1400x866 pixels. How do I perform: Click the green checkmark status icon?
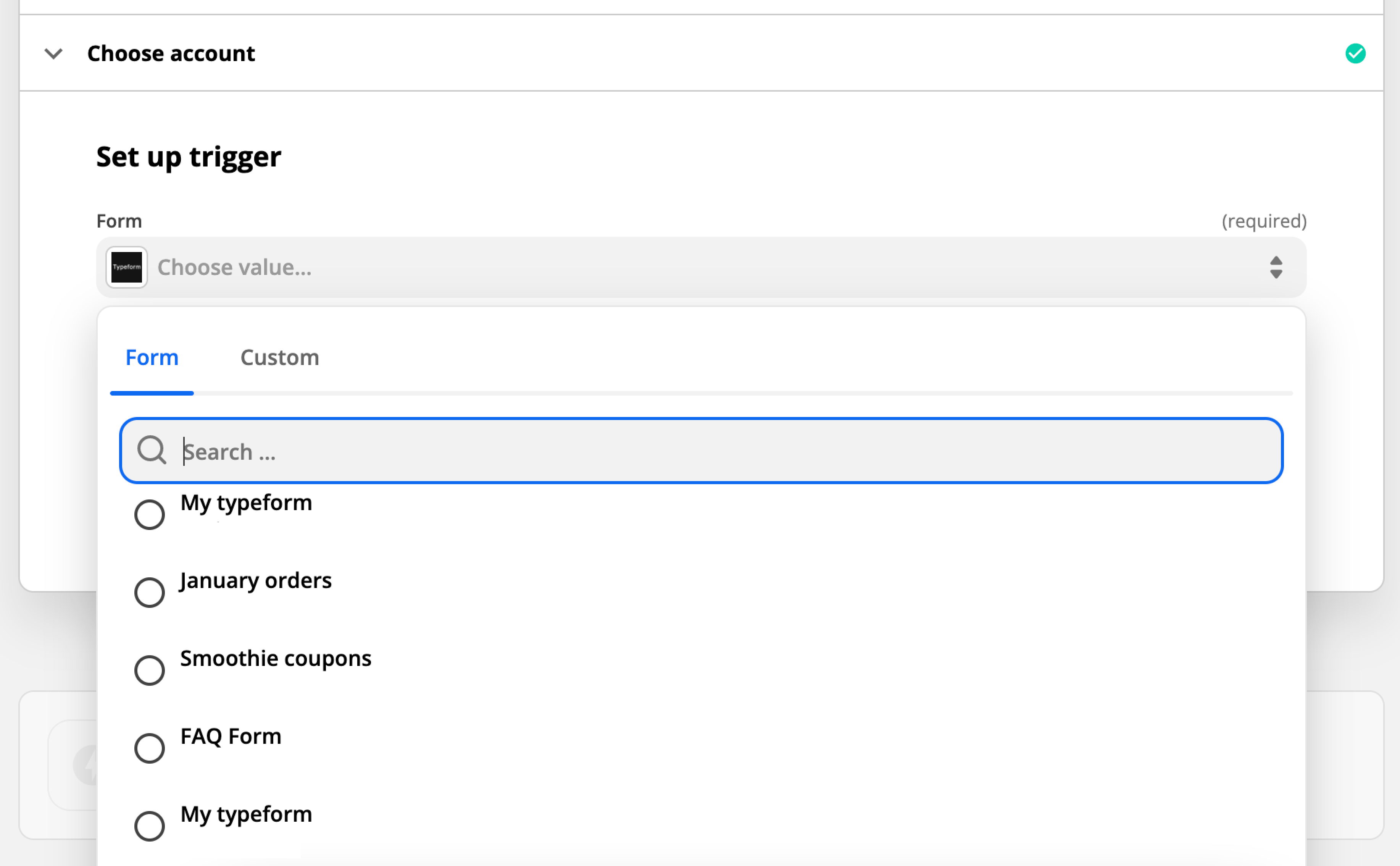pyautogui.click(x=1355, y=54)
